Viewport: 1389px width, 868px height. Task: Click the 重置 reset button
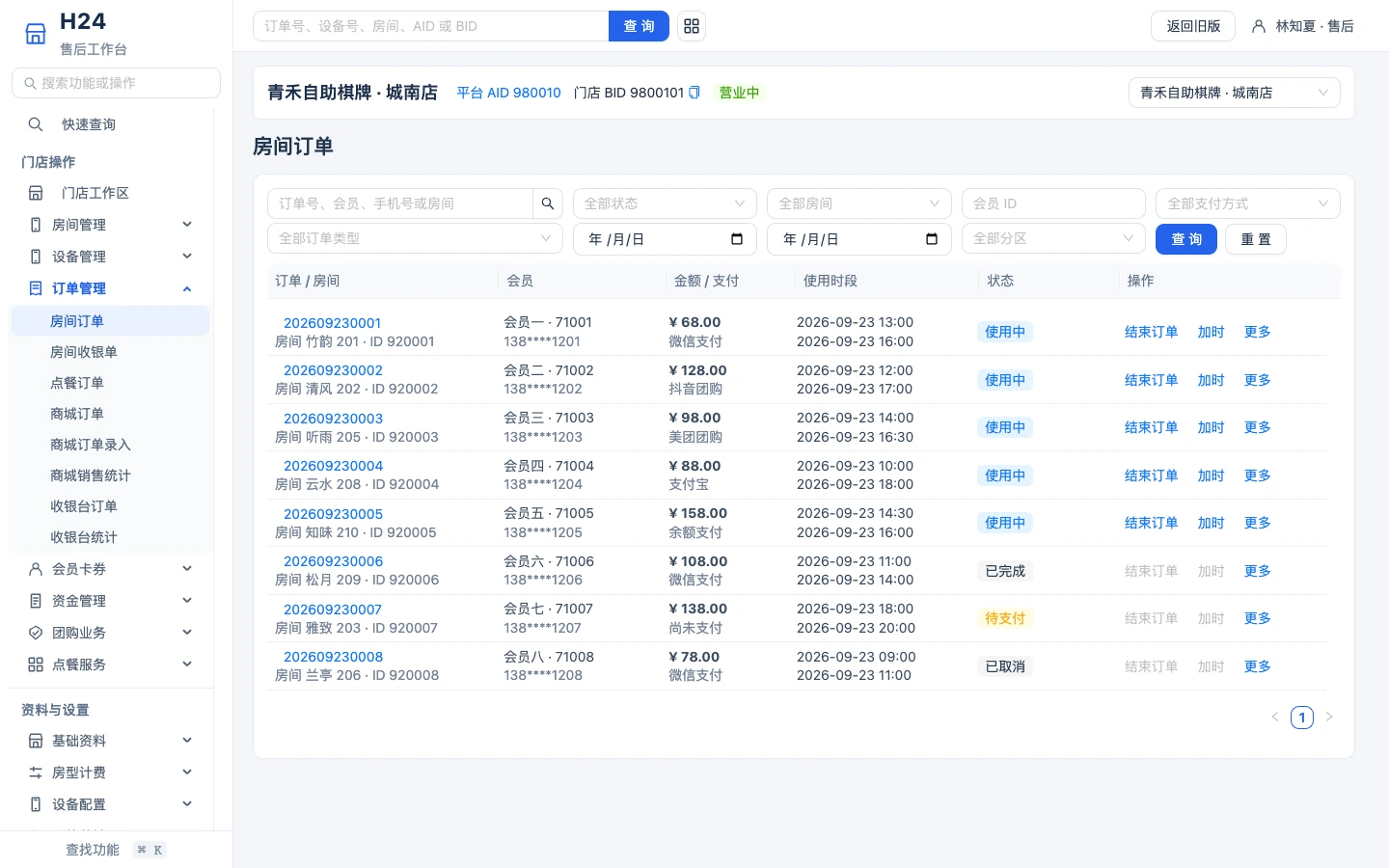coord(1256,239)
